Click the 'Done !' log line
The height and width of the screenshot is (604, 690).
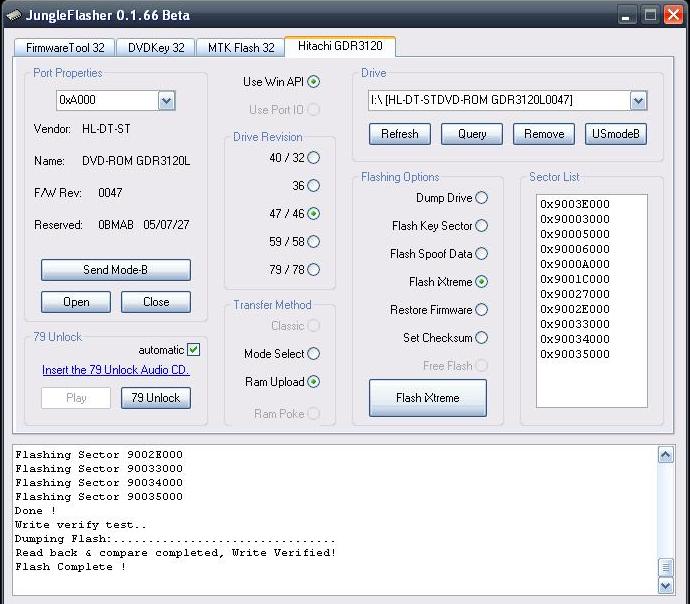pos(36,511)
